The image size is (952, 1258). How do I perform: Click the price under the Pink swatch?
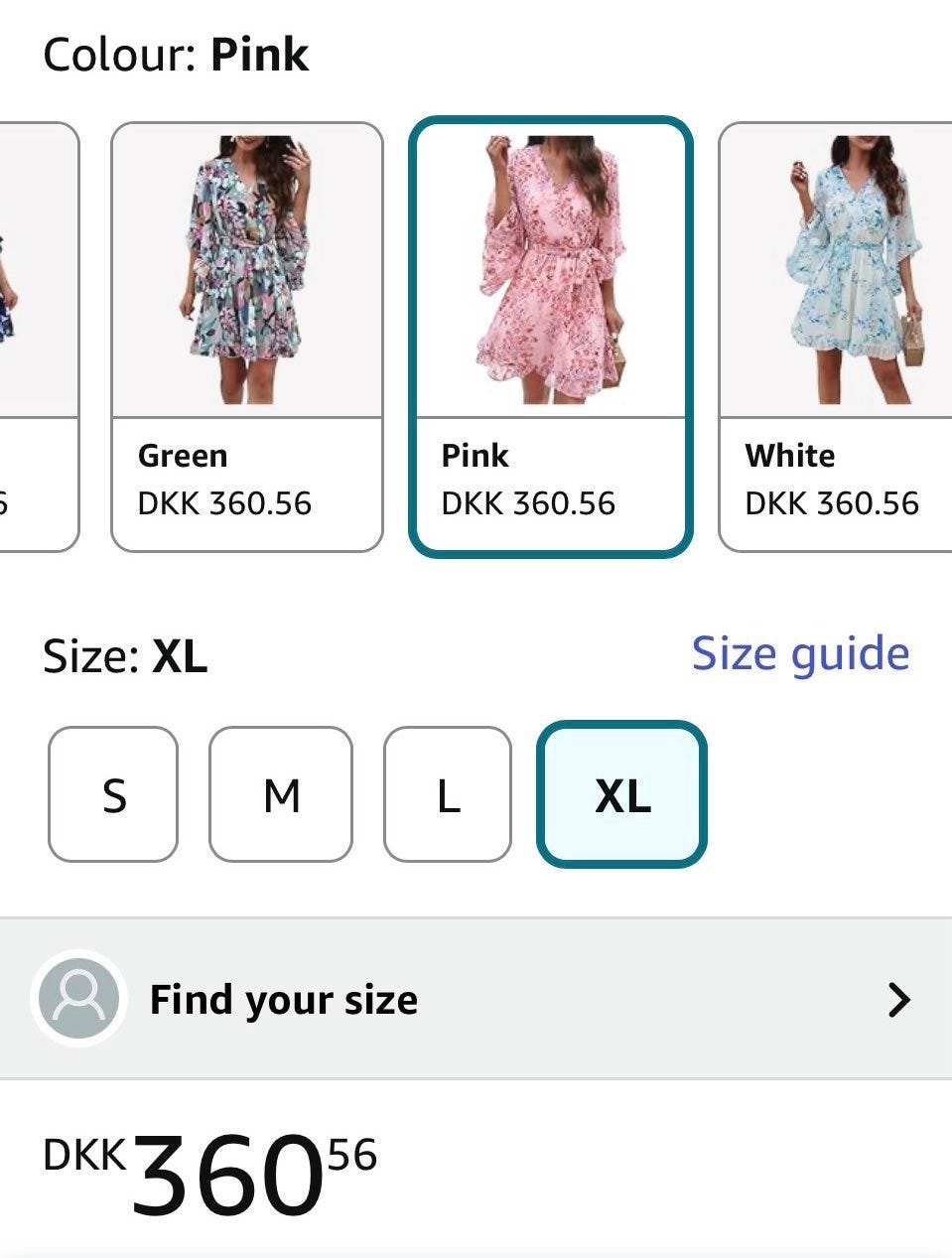(x=528, y=503)
